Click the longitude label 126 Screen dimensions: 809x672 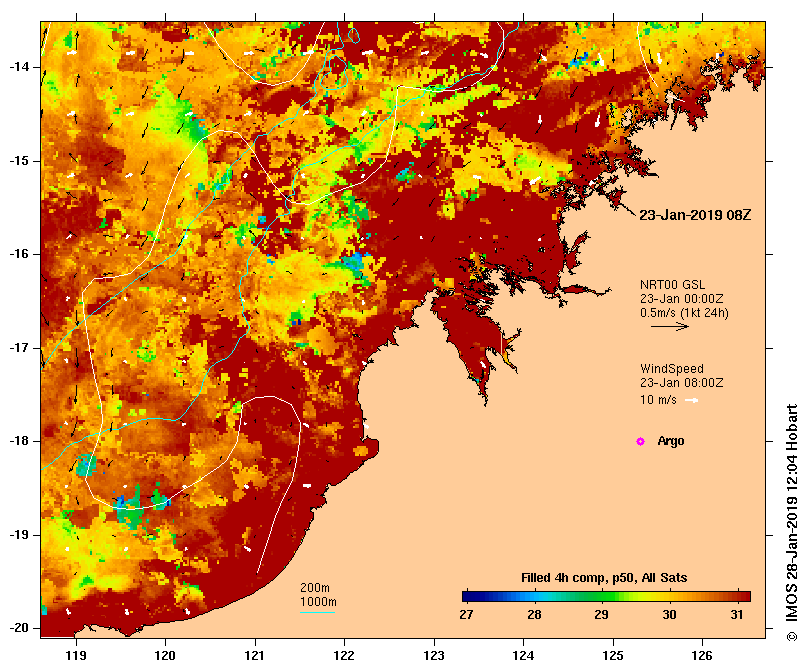(x=702, y=656)
